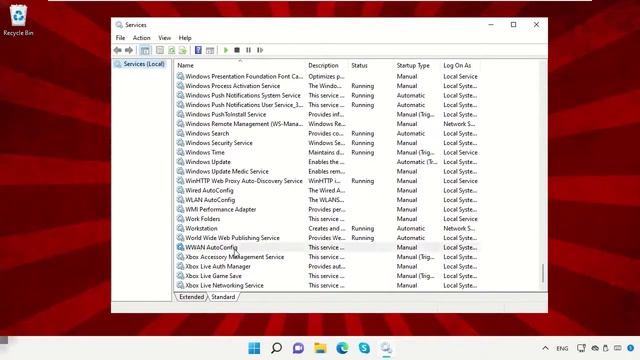Viewport: 640px width, 360px height.
Task: Select Xbox Live Game Save service
Action: pos(327,276)
